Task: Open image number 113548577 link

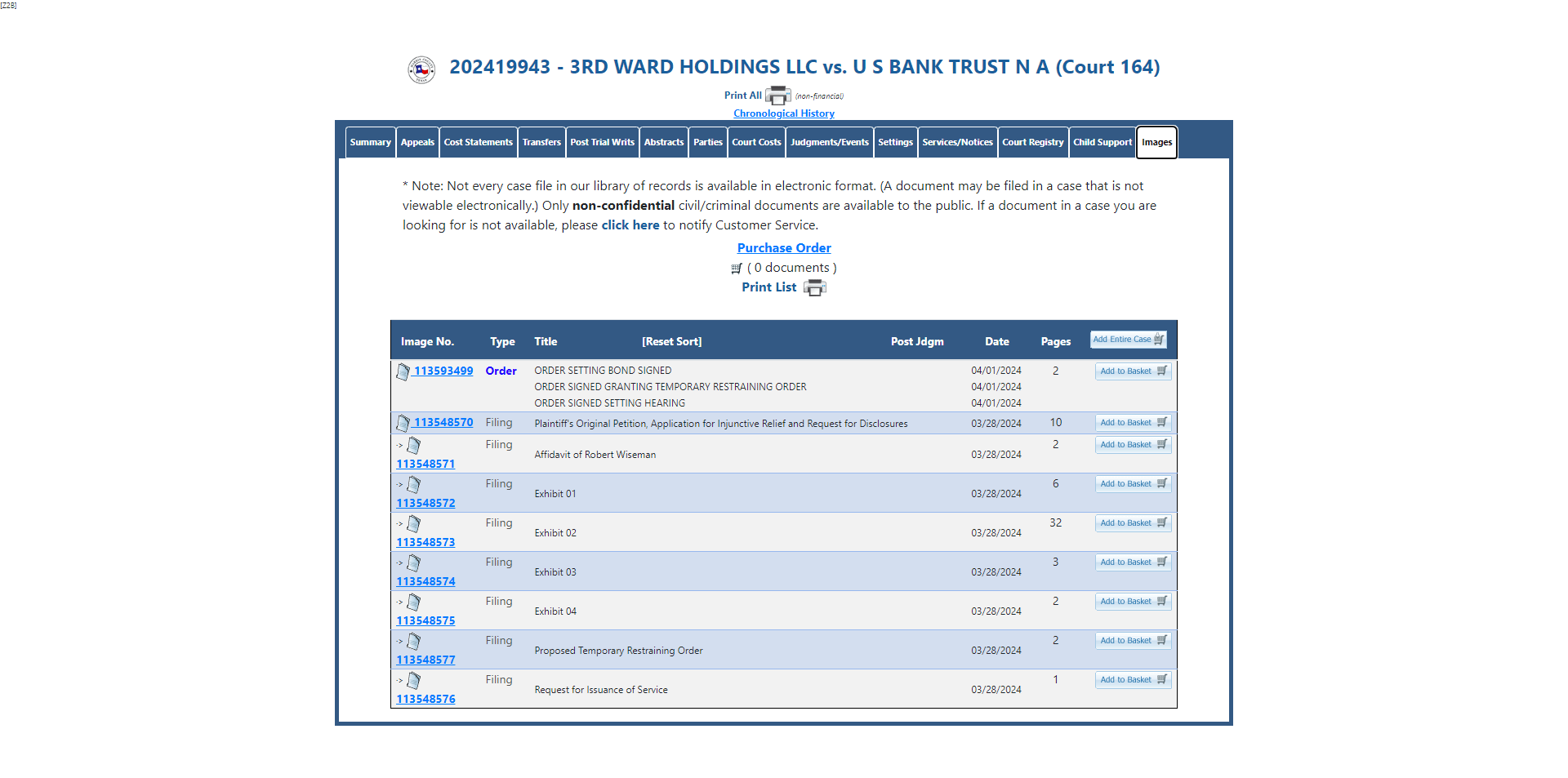Action: (425, 660)
